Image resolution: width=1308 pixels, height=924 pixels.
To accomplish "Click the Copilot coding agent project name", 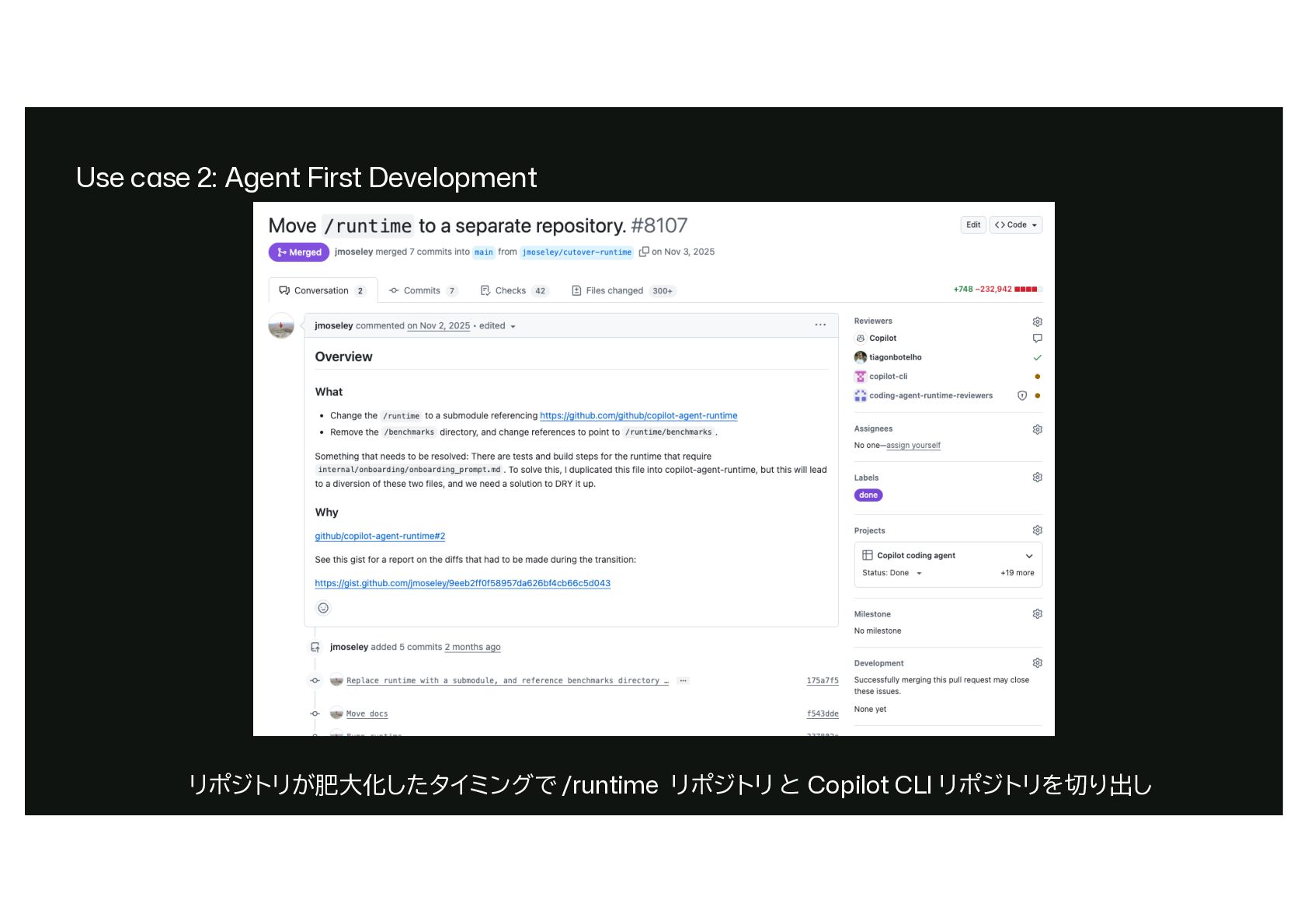I will 917,556.
